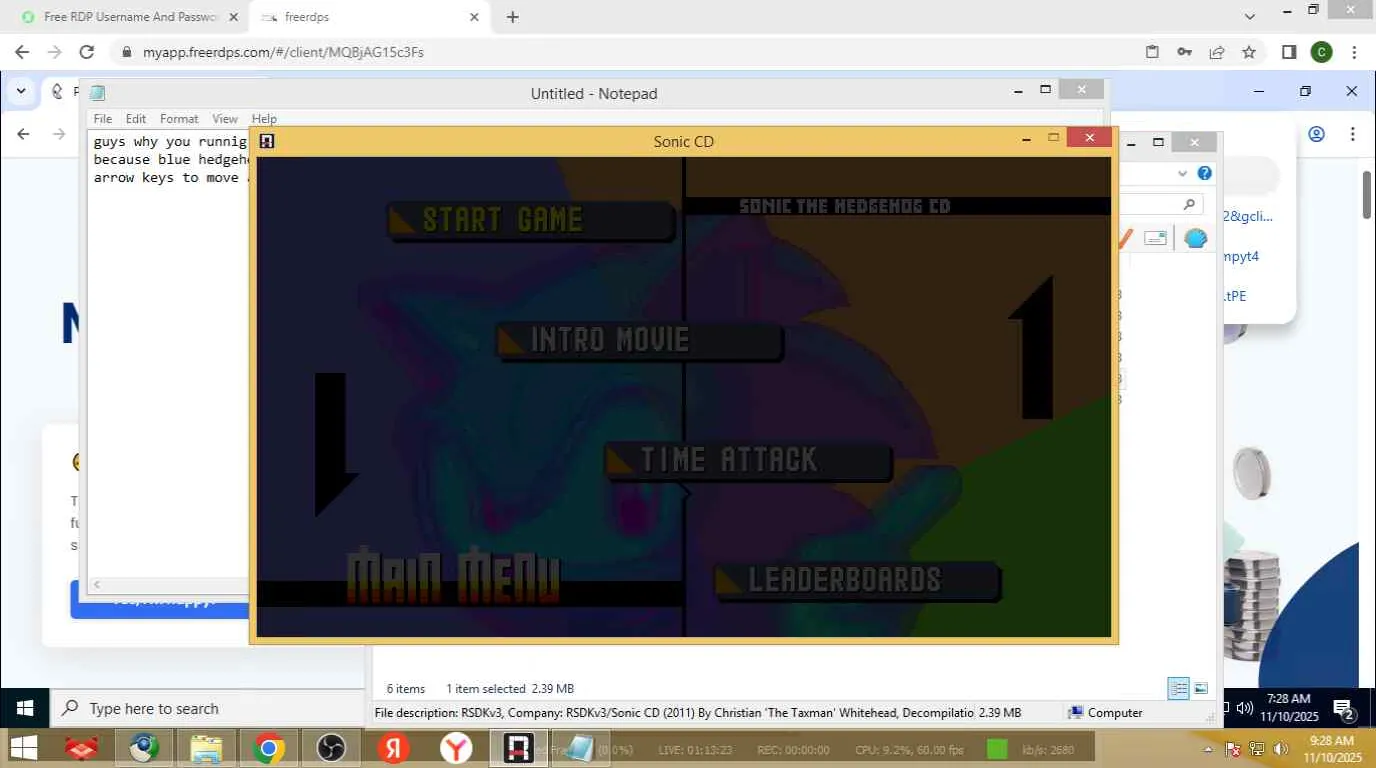Image resolution: width=1376 pixels, height=768 pixels.
Task: Open the Yandex Browser Y icon in taskbar
Action: pyautogui.click(x=456, y=747)
